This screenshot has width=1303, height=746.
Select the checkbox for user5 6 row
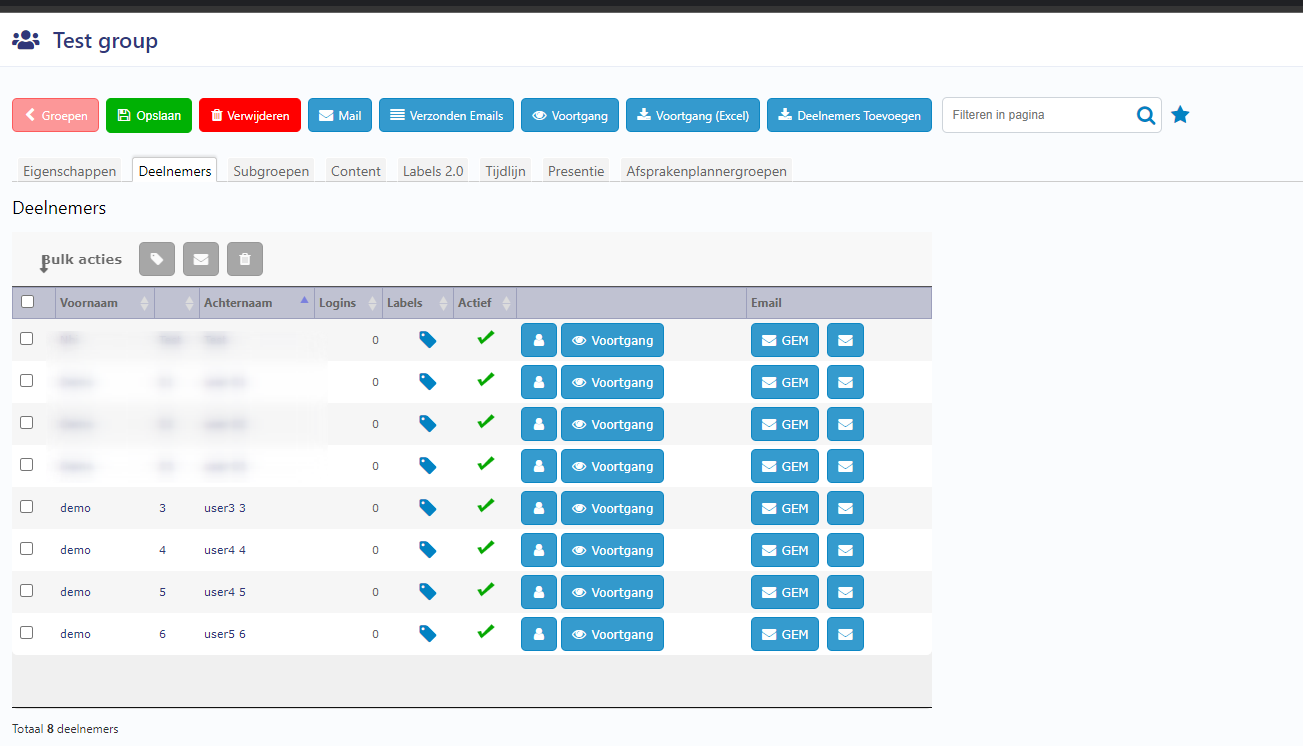pos(27,633)
